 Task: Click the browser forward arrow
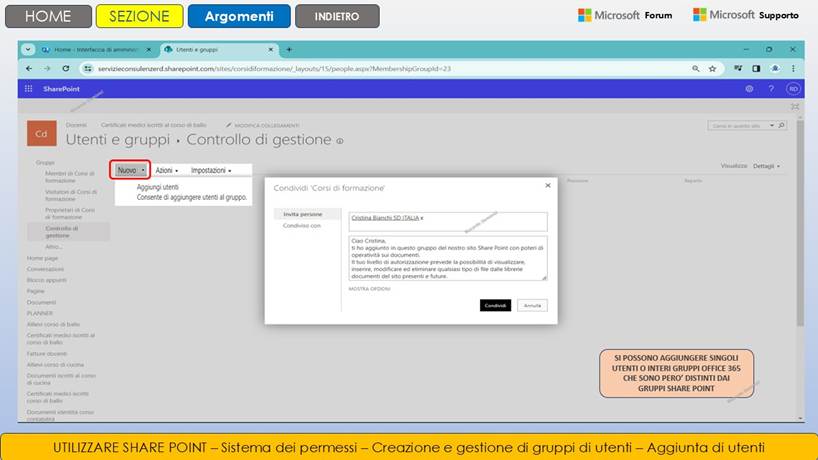pos(47,68)
